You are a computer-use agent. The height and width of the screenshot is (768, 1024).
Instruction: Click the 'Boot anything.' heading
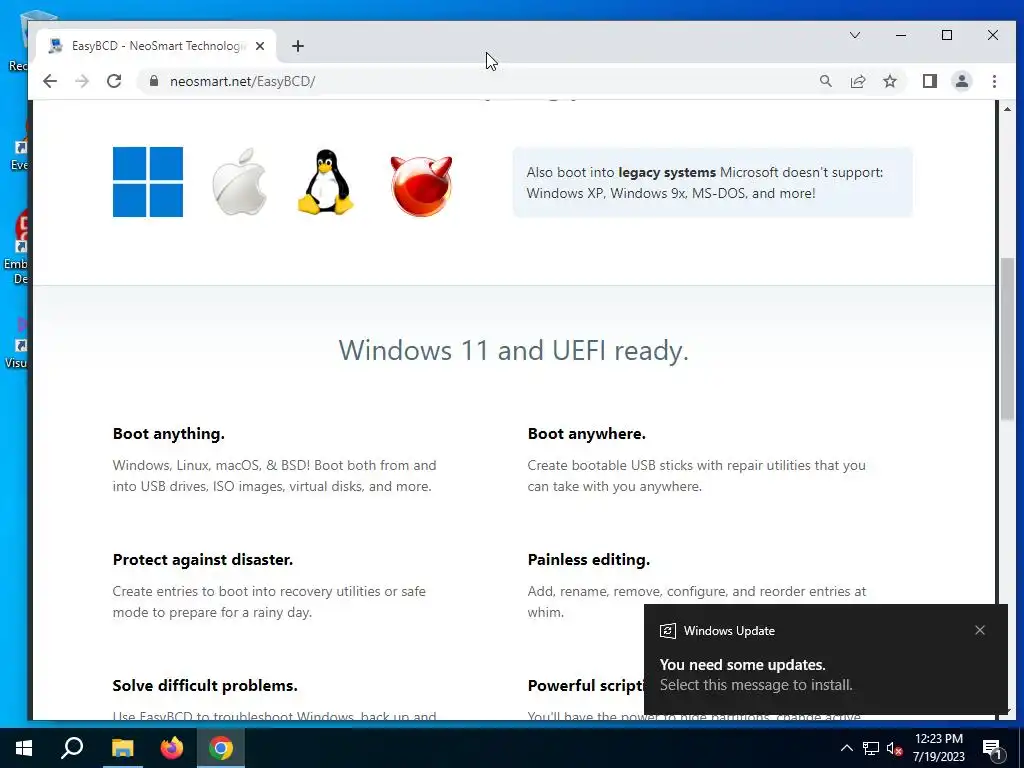pyautogui.click(x=168, y=434)
